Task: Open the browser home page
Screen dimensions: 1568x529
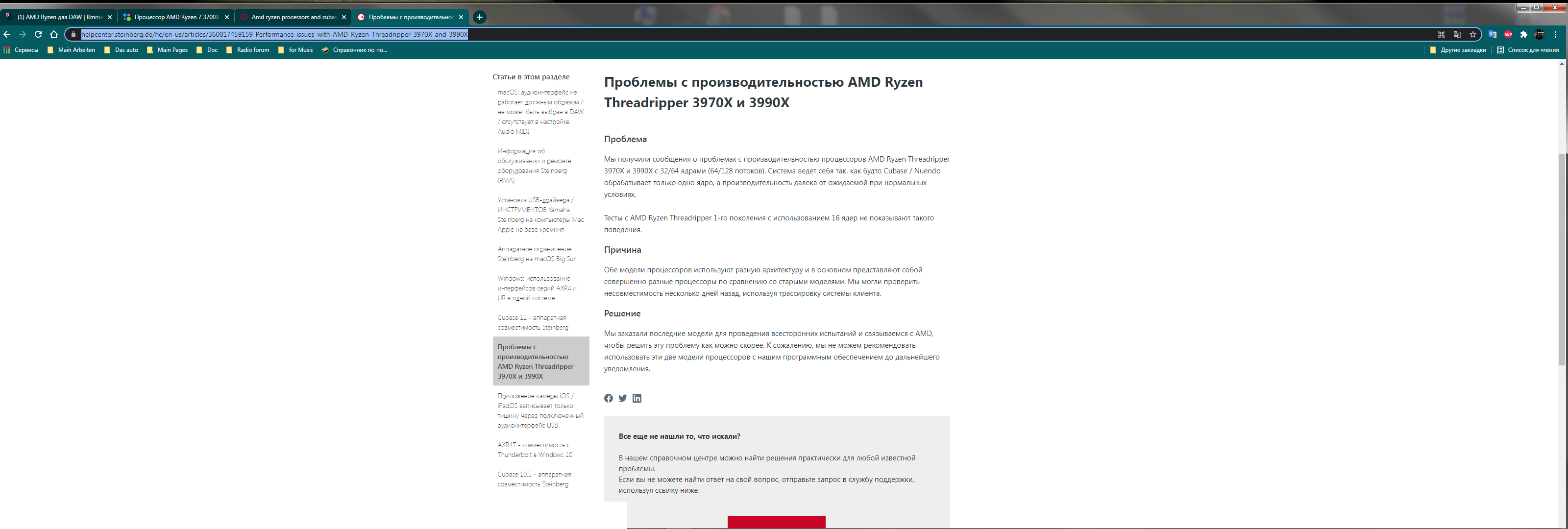Action: (x=54, y=35)
